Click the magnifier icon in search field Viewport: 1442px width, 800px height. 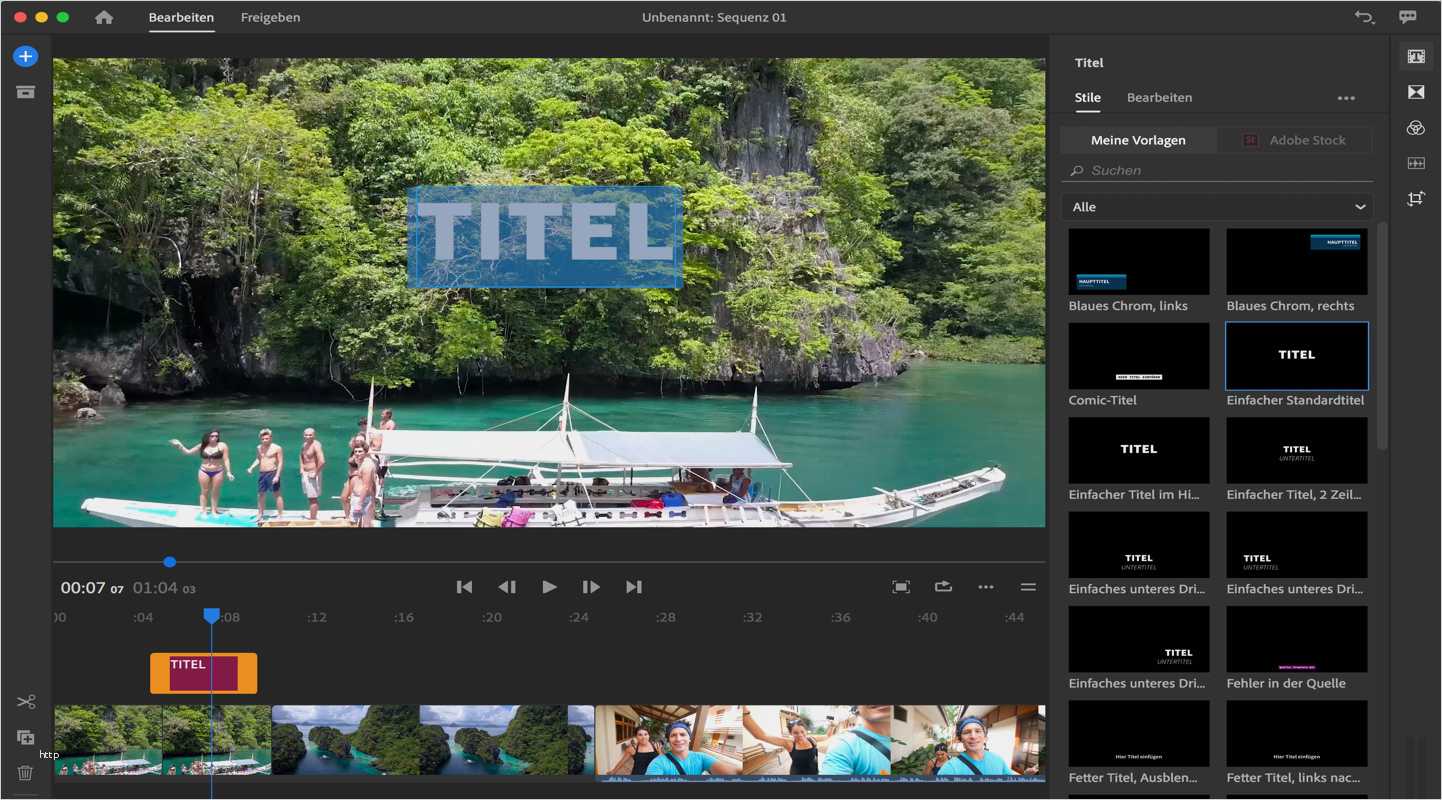pyautogui.click(x=1077, y=171)
